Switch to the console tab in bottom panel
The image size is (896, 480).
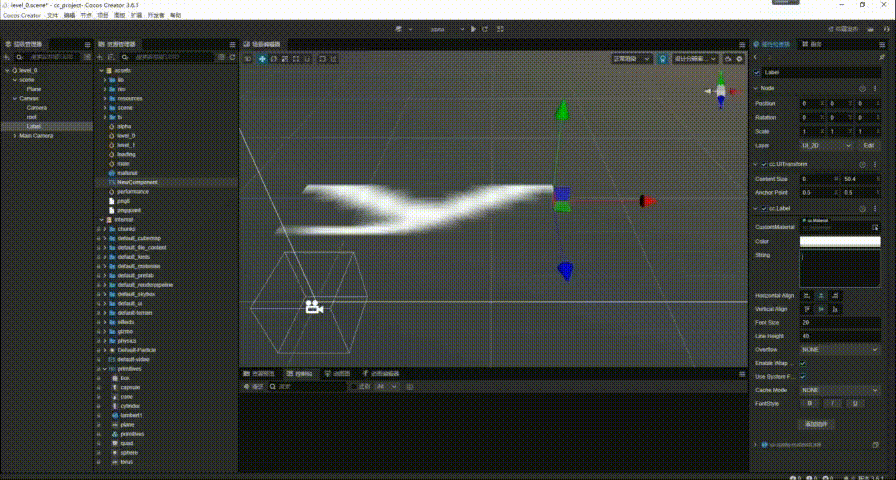[x=301, y=374]
